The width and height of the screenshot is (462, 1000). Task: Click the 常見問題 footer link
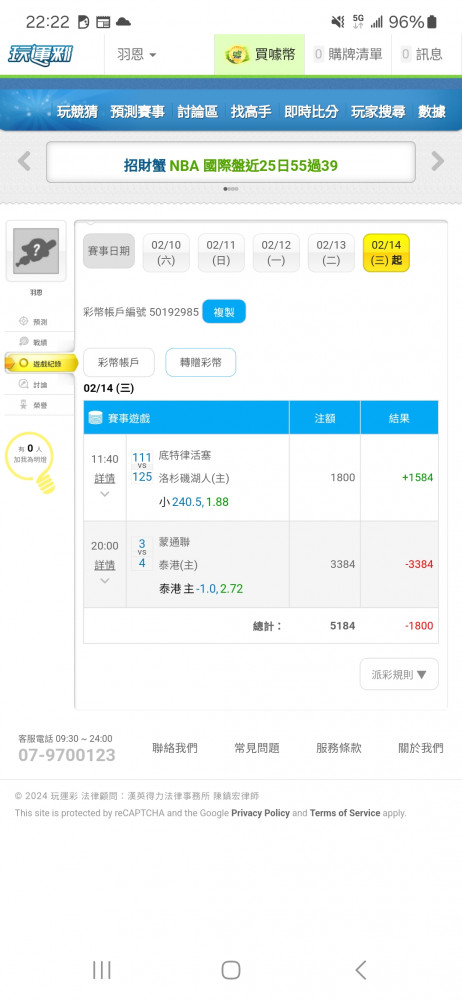point(257,748)
